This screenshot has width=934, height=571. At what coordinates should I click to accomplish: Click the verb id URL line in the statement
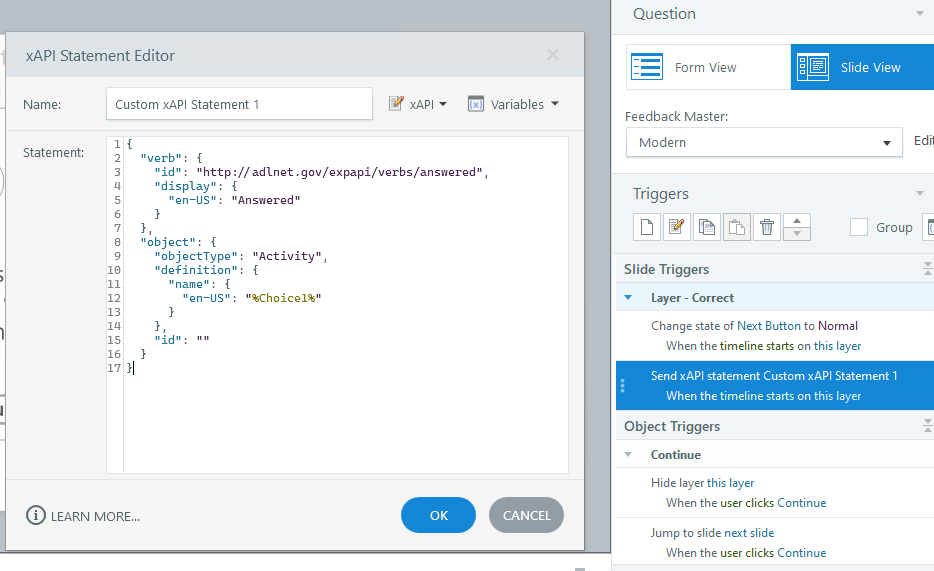coord(321,172)
